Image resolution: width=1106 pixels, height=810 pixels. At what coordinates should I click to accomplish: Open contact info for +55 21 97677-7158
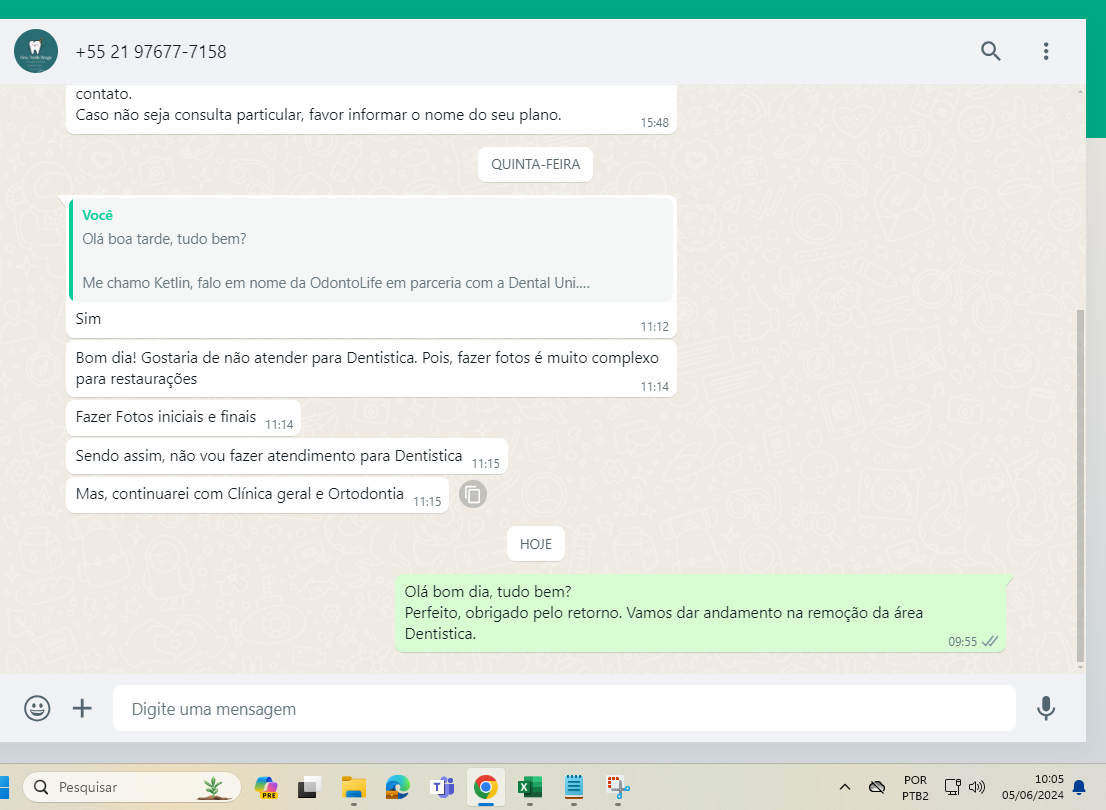point(151,52)
